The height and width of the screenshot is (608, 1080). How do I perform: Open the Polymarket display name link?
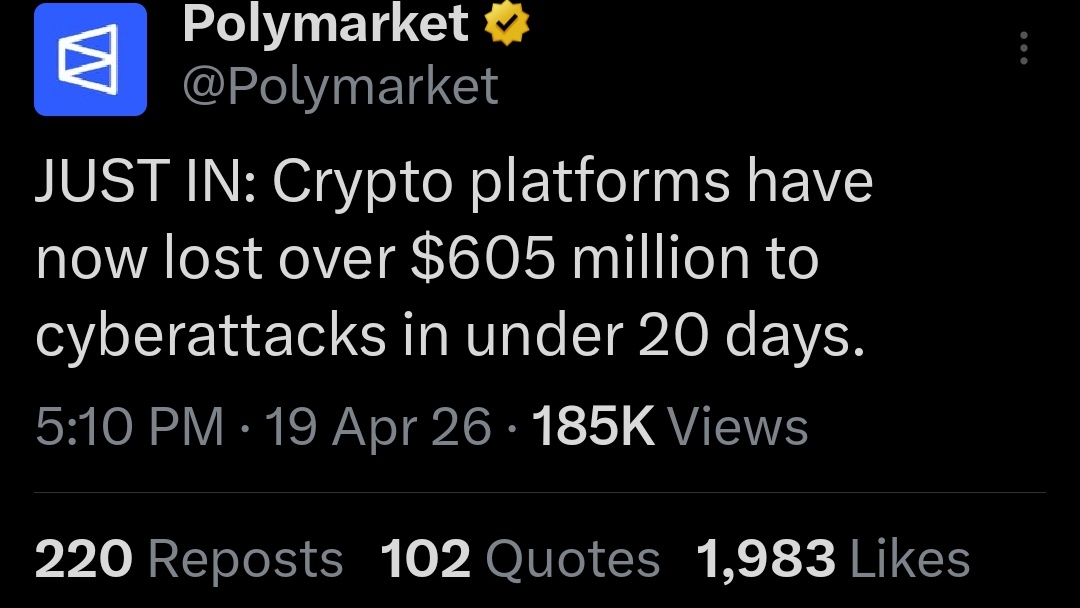325,26
